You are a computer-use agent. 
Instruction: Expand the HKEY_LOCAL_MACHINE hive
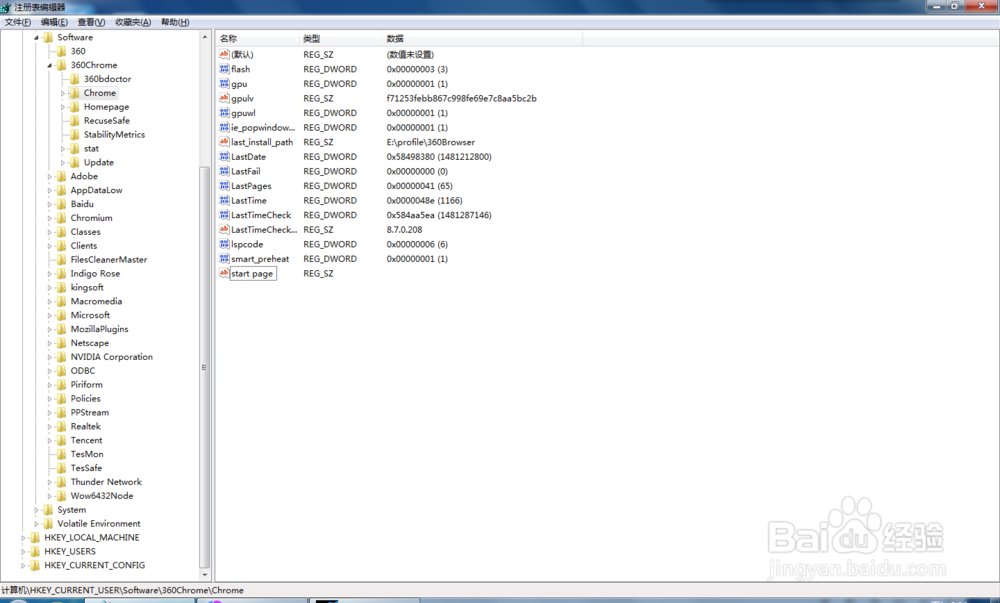coord(24,537)
